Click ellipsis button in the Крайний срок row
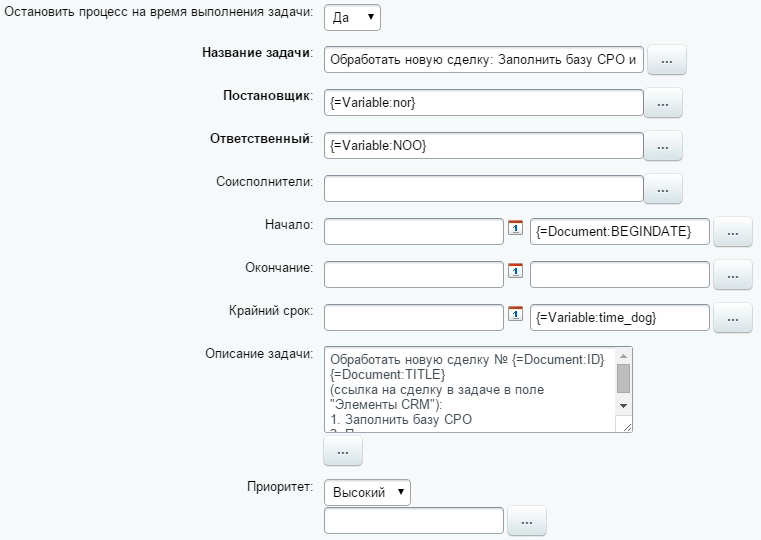The height and width of the screenshot is (540, 761). tap(732, 318)
